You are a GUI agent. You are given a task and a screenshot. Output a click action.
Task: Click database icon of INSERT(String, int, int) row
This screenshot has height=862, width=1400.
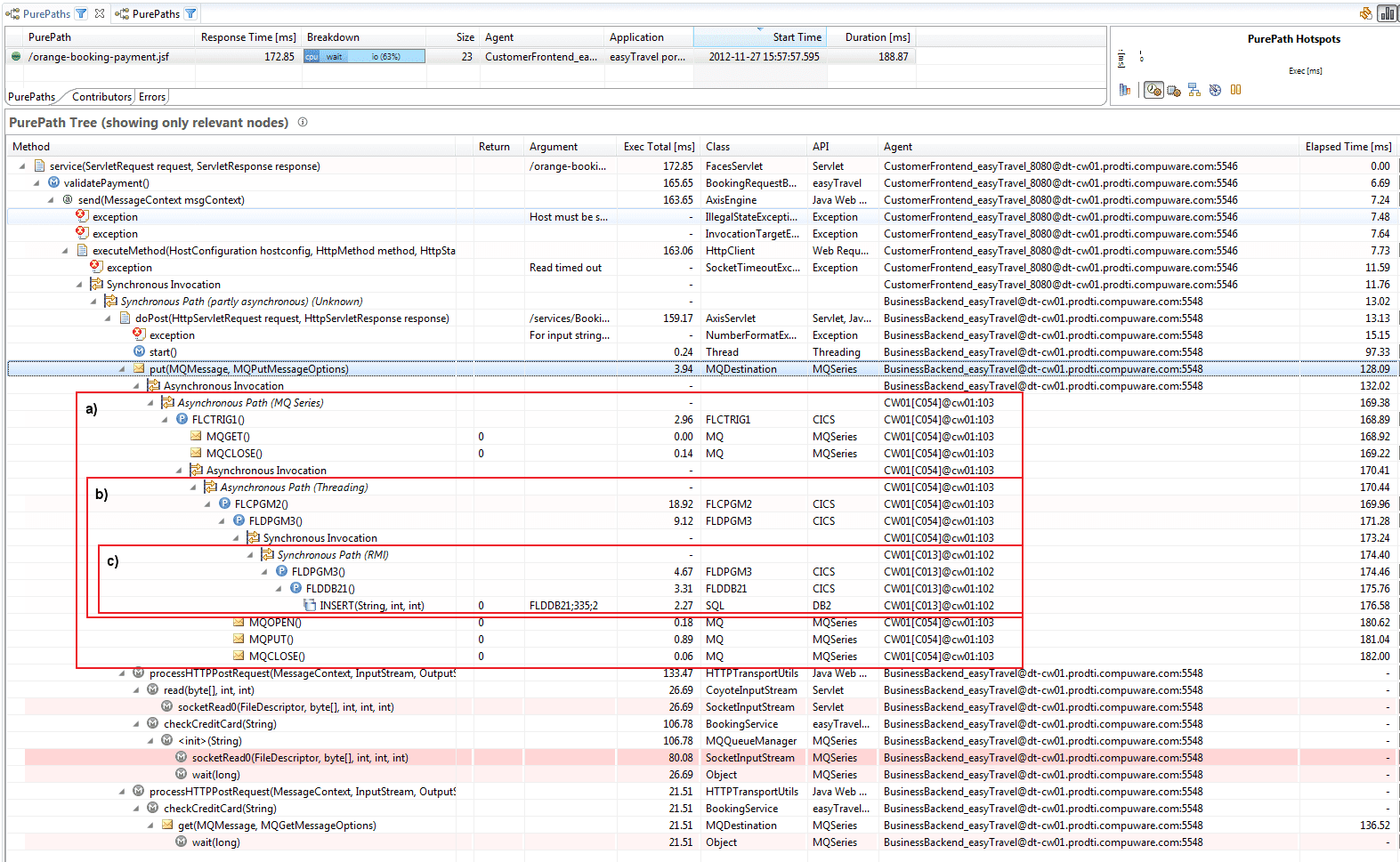pos(310,605)
